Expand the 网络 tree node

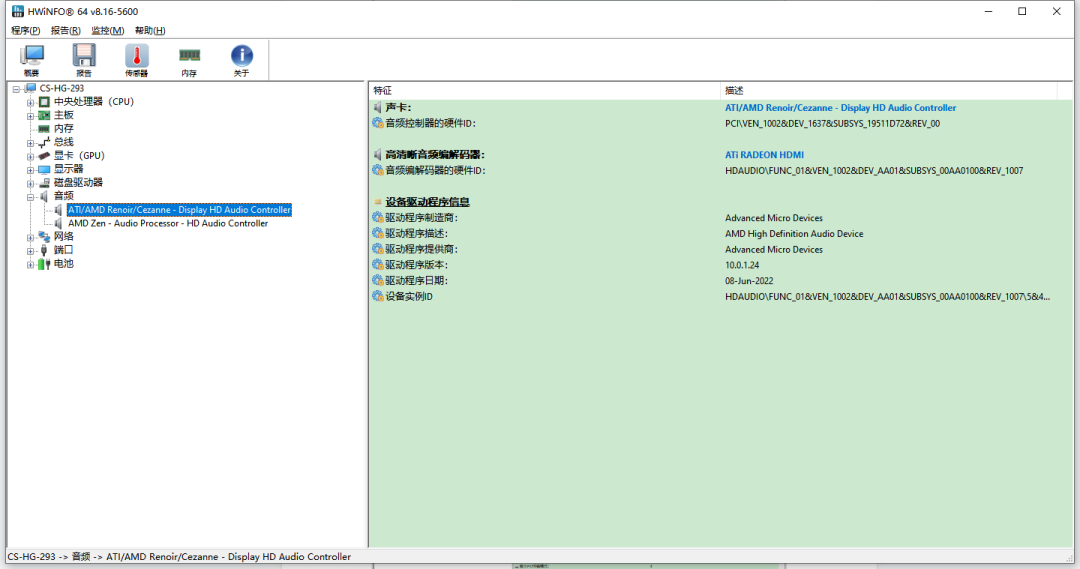pos(30,237)
